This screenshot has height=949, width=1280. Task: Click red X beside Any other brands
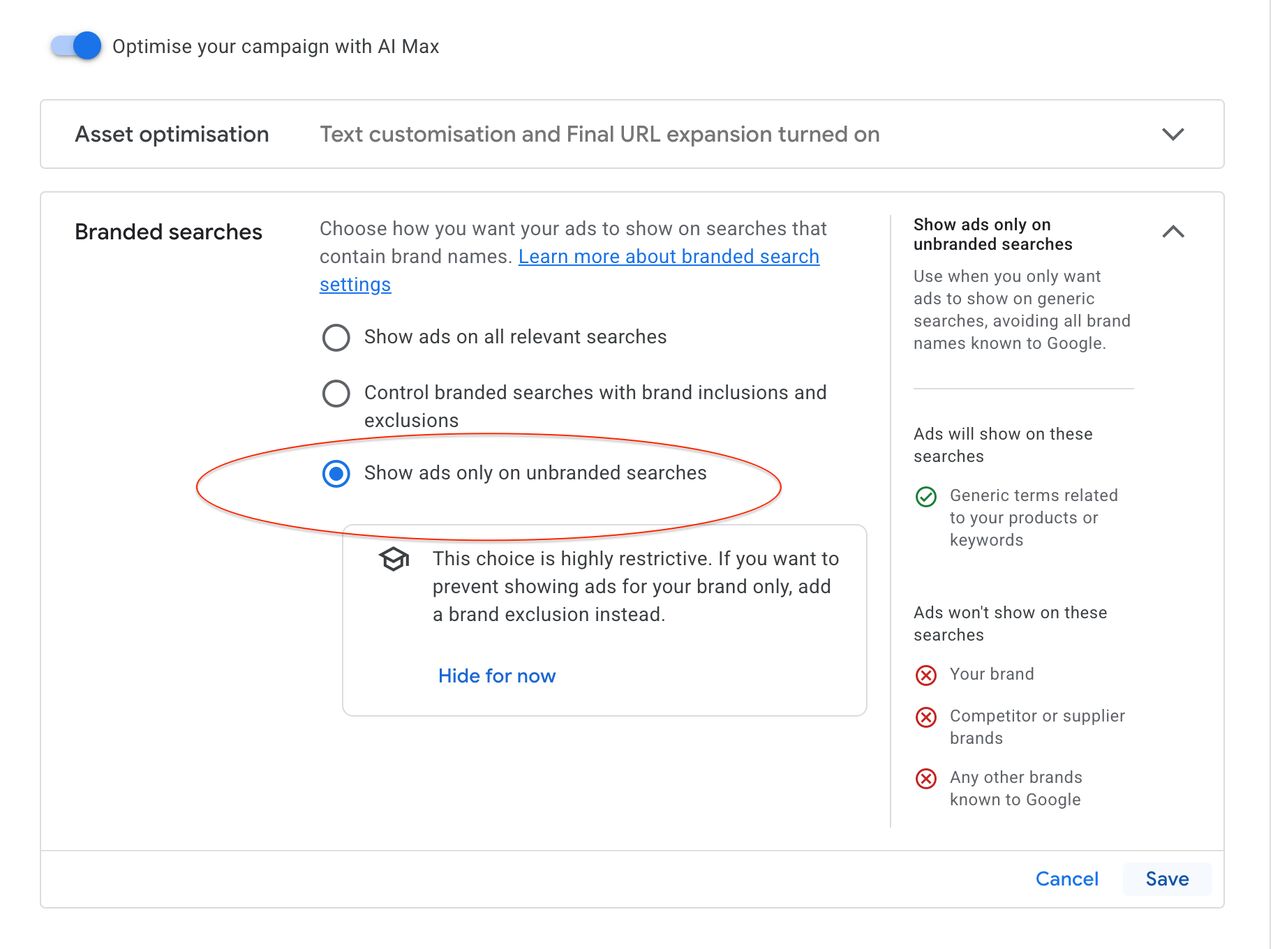(x=926, y=778)
